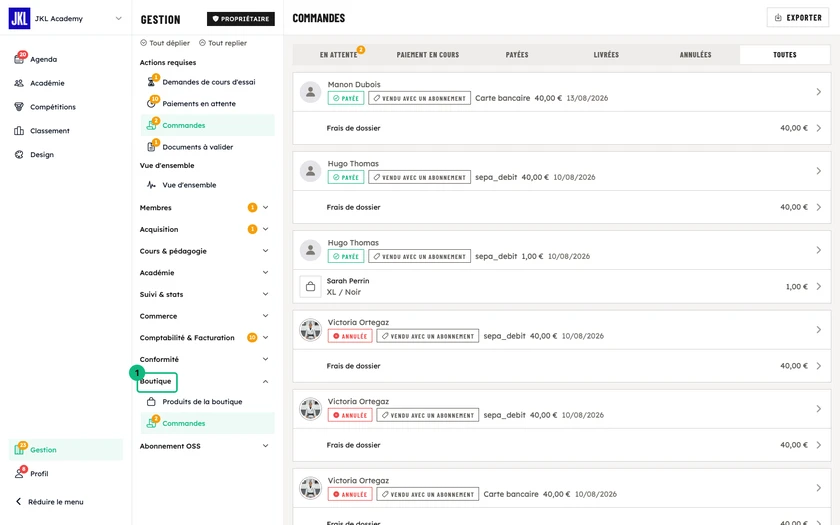Collapse the Boutique section chevron
Image resolution: width=840 pixels, height=525 pixels.
point(265,381)
